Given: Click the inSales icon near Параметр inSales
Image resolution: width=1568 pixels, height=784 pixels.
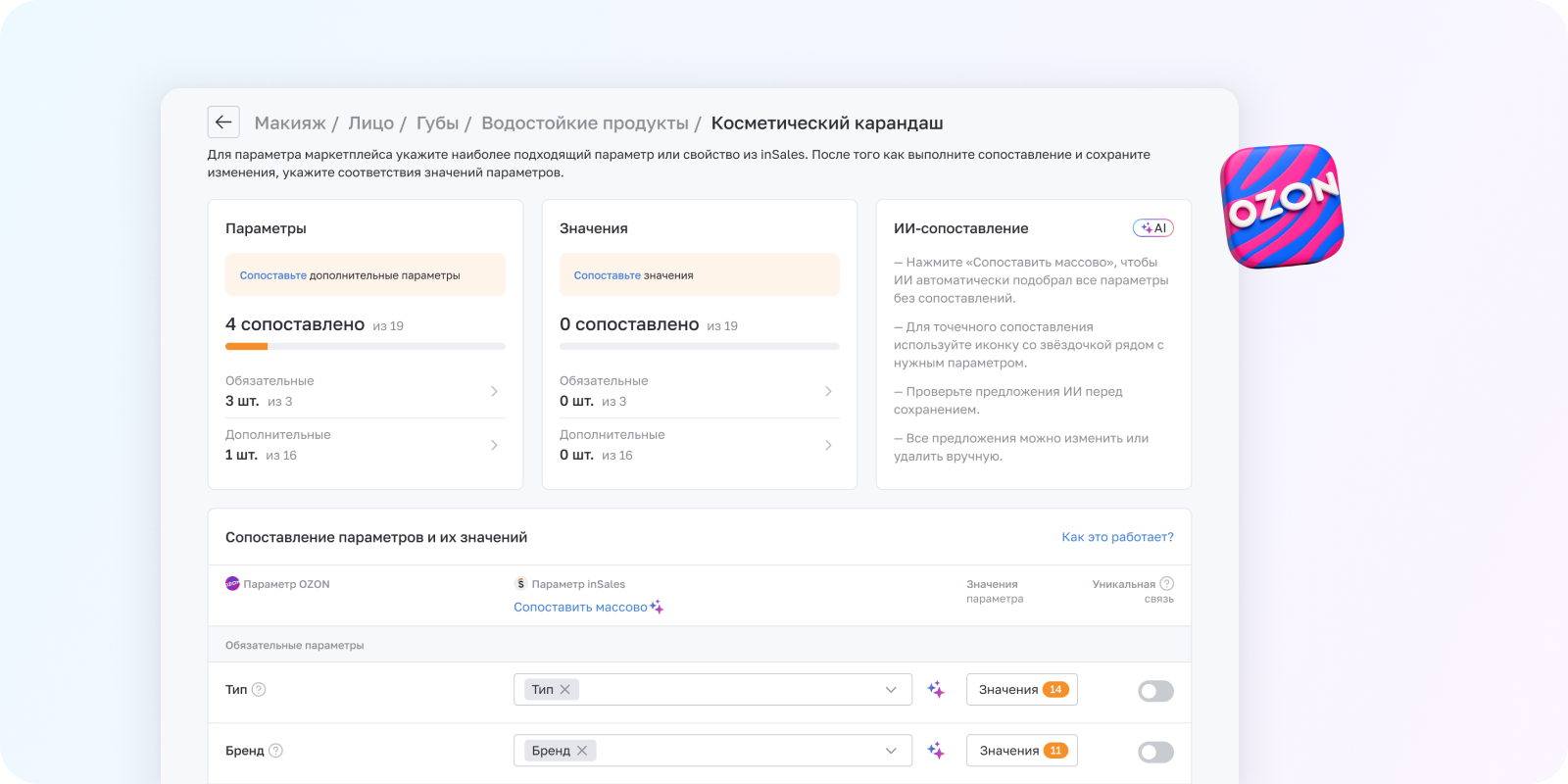Looking at the screenshot, I should pos(520,584).
